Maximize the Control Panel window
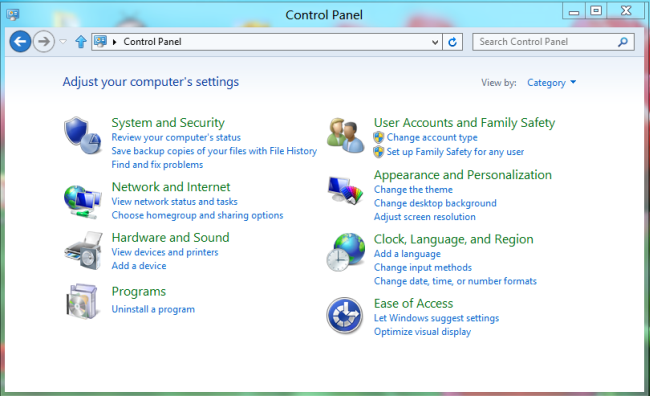The image size is (650, 396). pos(596,11)
